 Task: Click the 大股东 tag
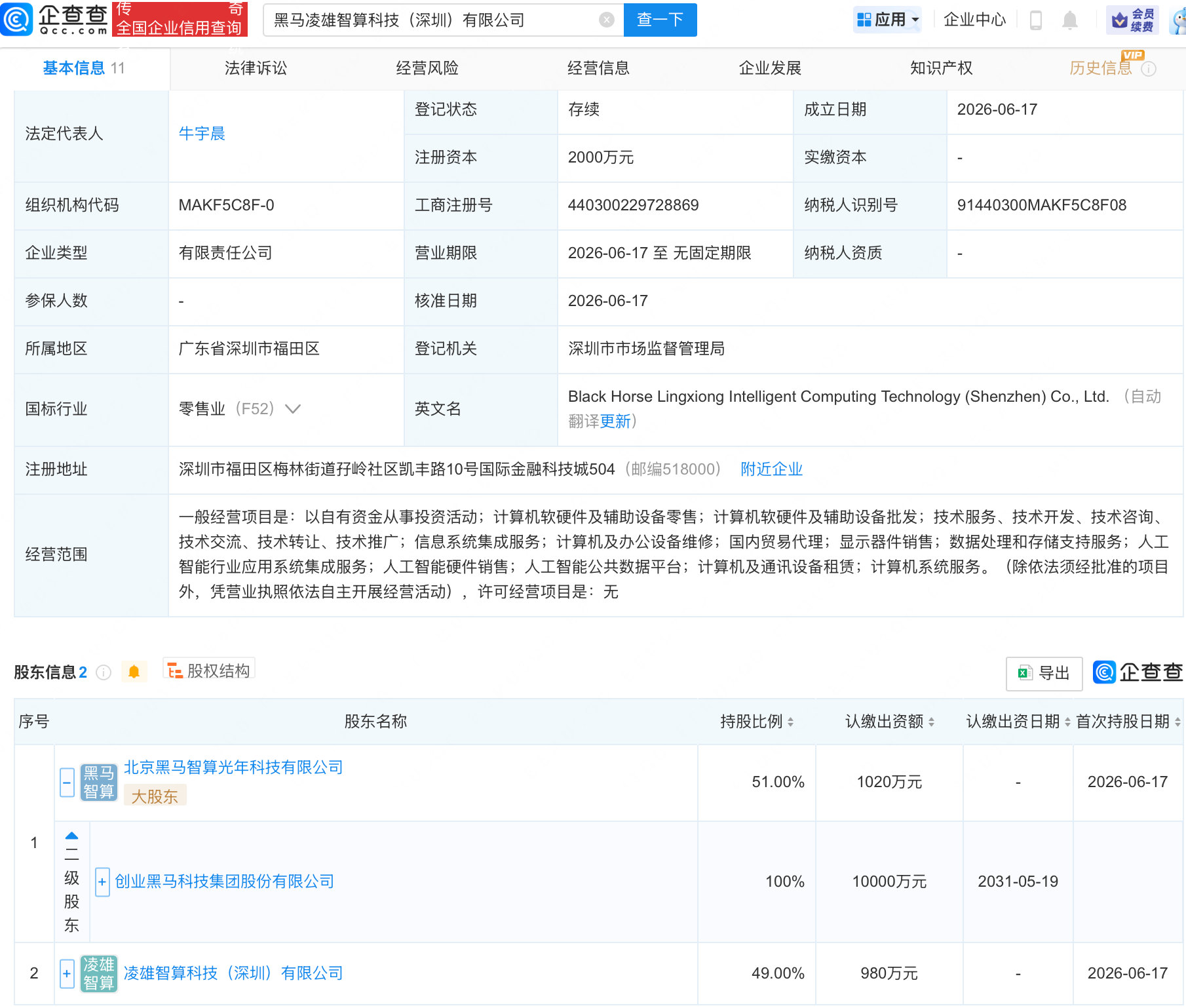tap(155, 796)
